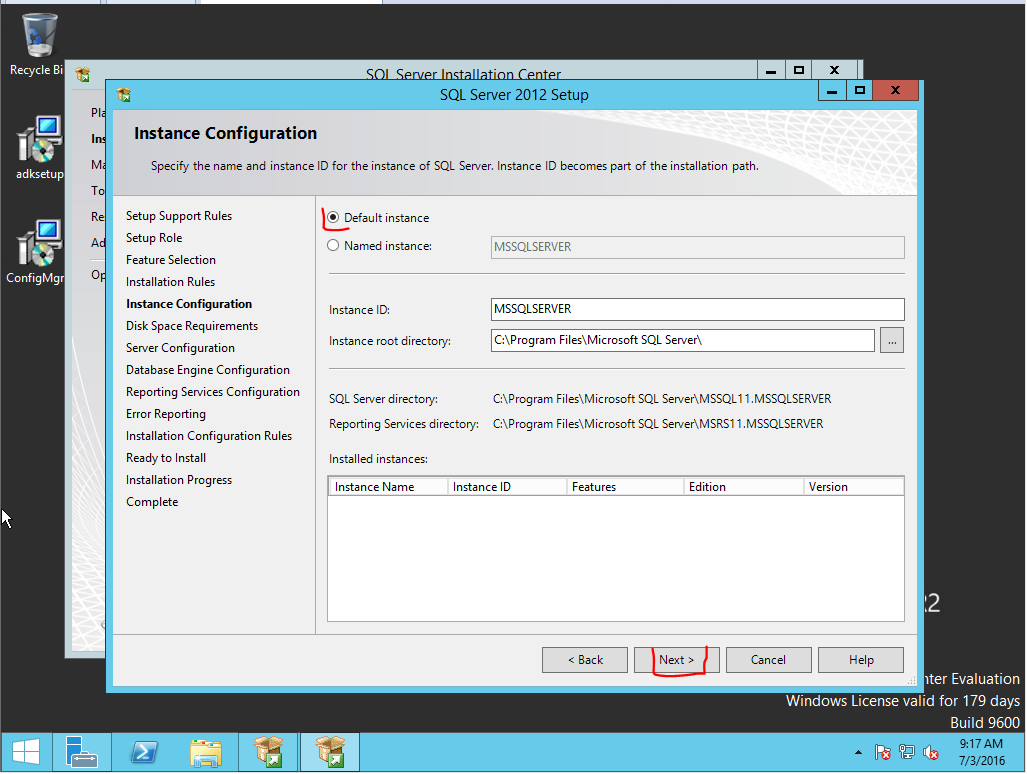Click the SQL Server Setup title bar icon

tap(124, 95)
